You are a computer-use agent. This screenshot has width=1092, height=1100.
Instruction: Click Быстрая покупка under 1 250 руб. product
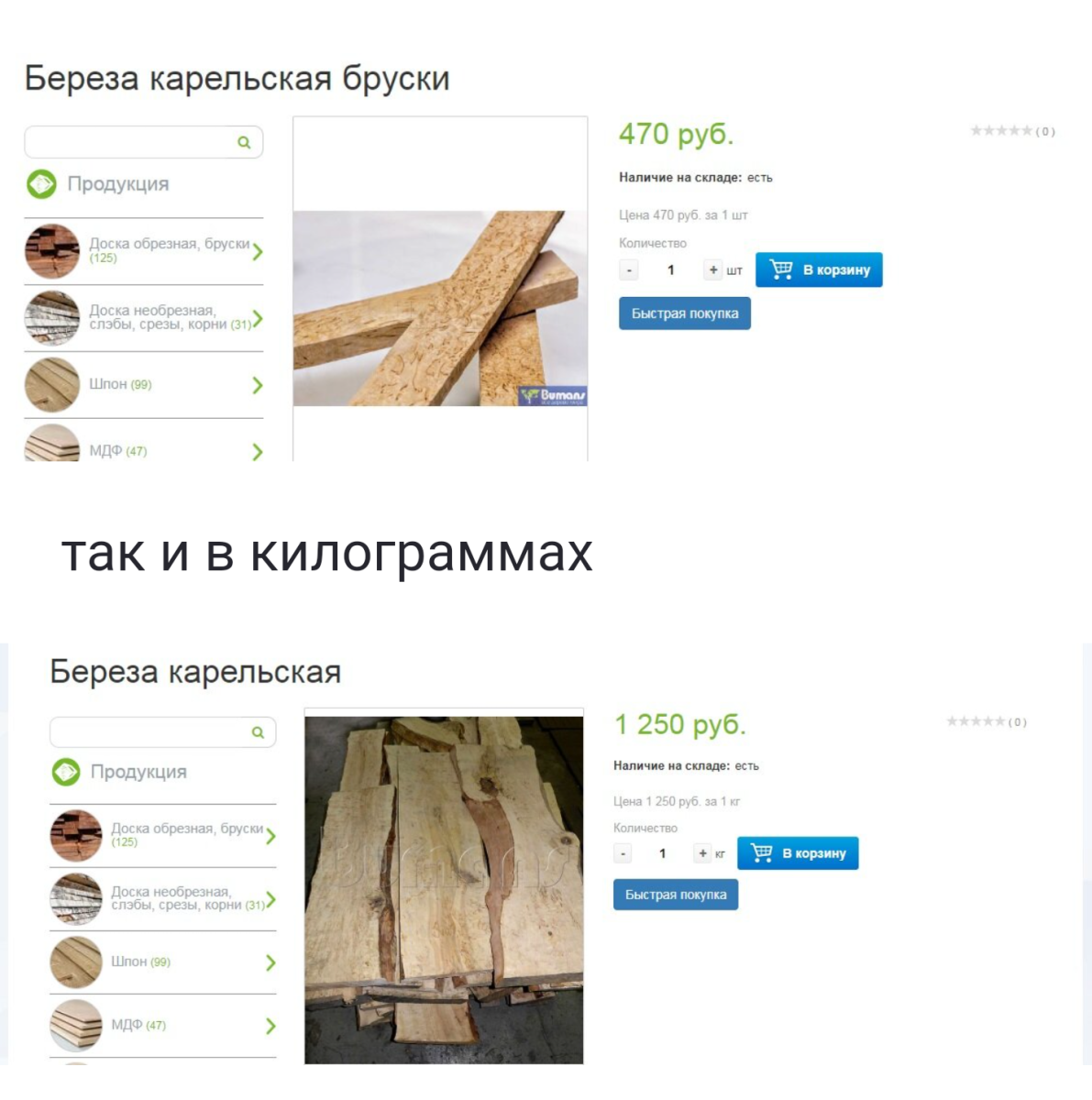point(676,895)
